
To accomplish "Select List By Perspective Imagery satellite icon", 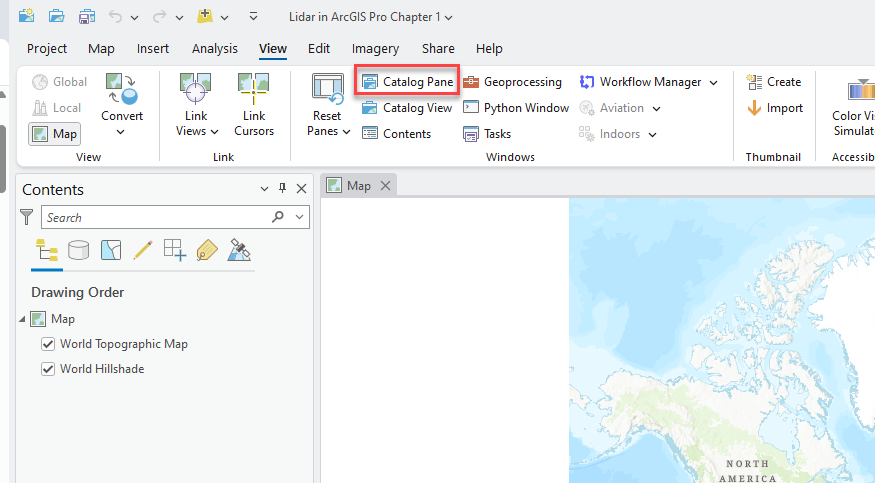I will (x=239, y=250).
